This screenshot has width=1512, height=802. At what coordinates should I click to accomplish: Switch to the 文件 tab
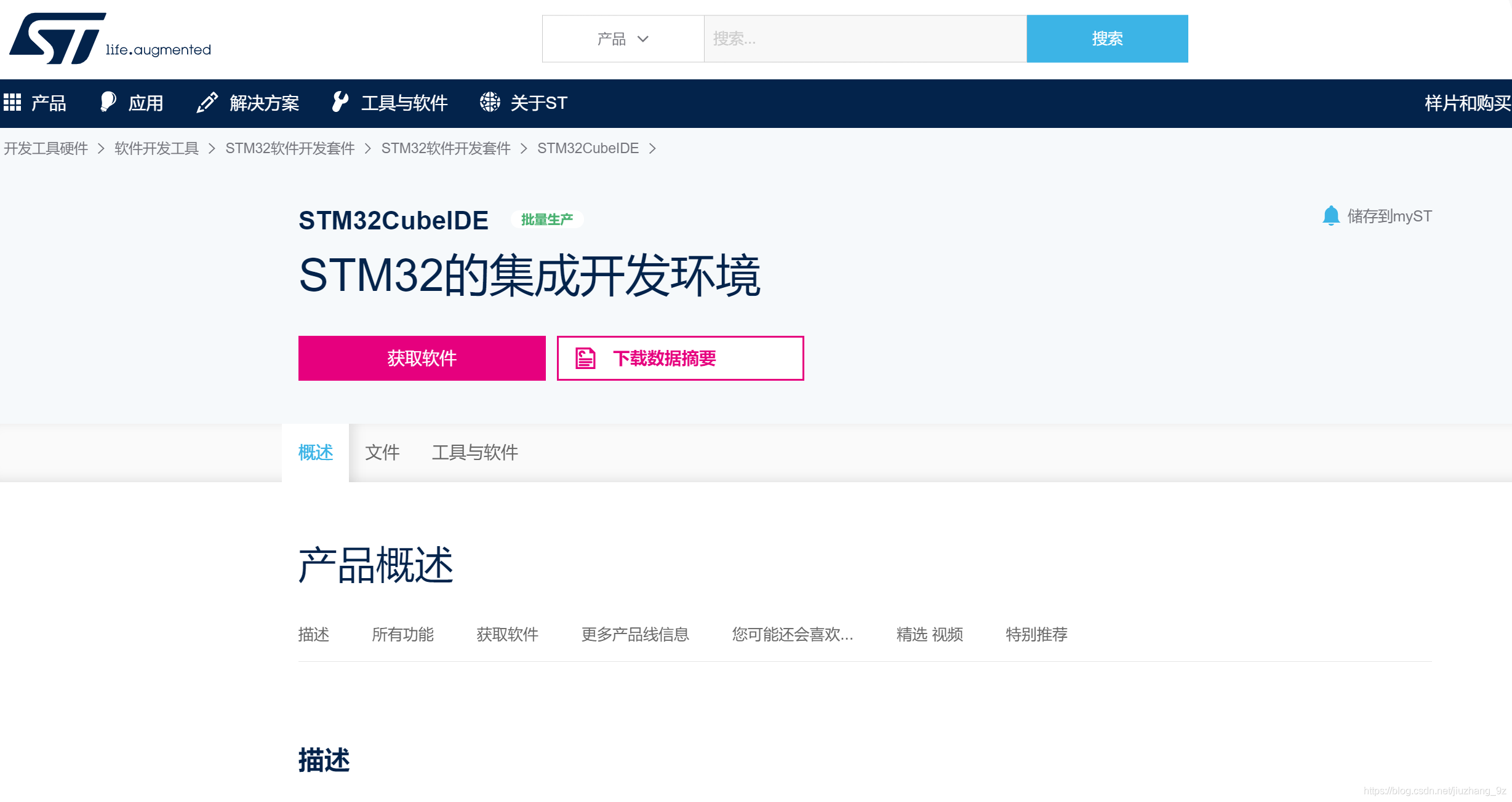tap(382, 453)
